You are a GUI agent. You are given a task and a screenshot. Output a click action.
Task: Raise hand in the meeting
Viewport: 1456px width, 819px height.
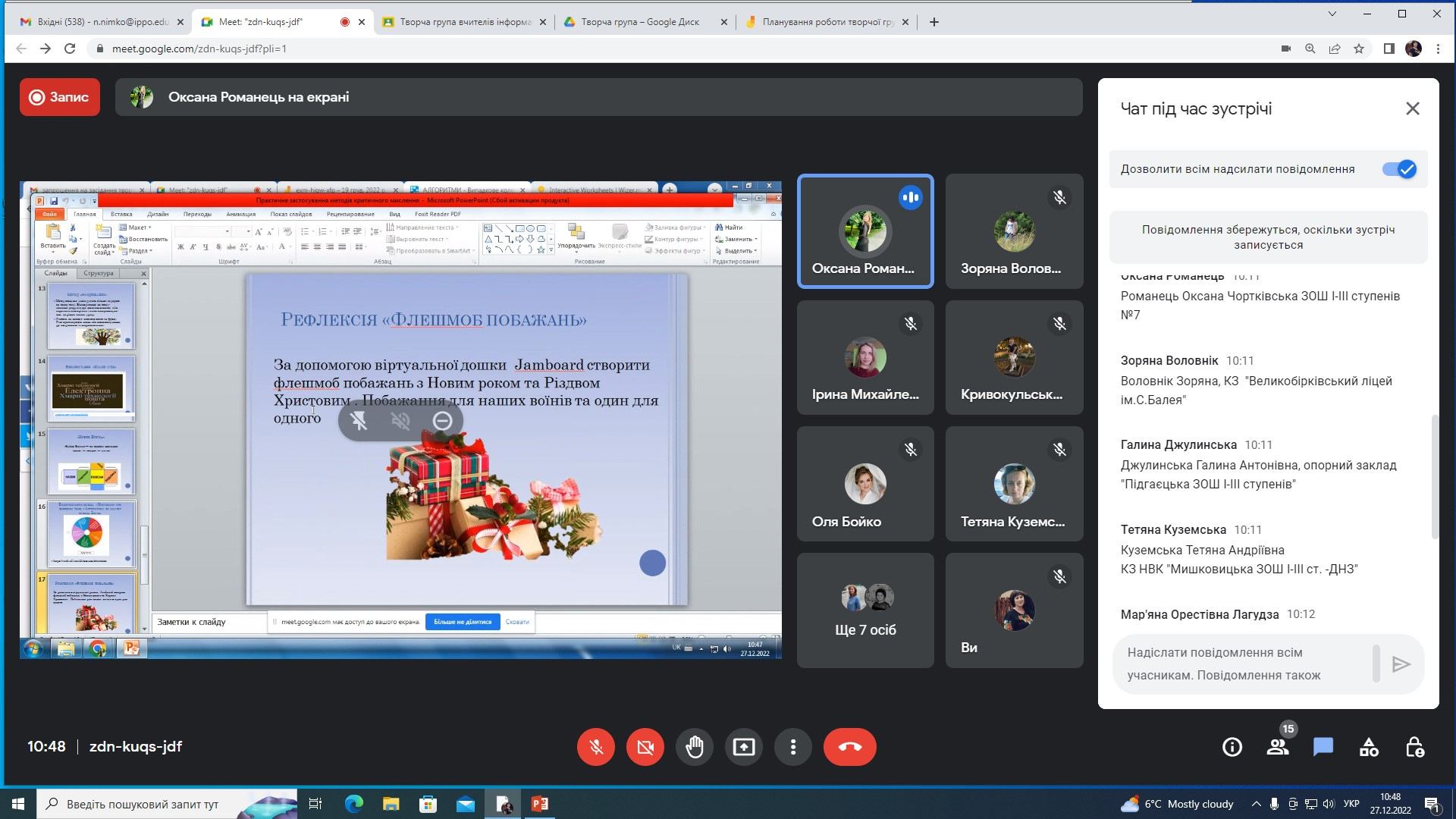click(x=695, y=747)
